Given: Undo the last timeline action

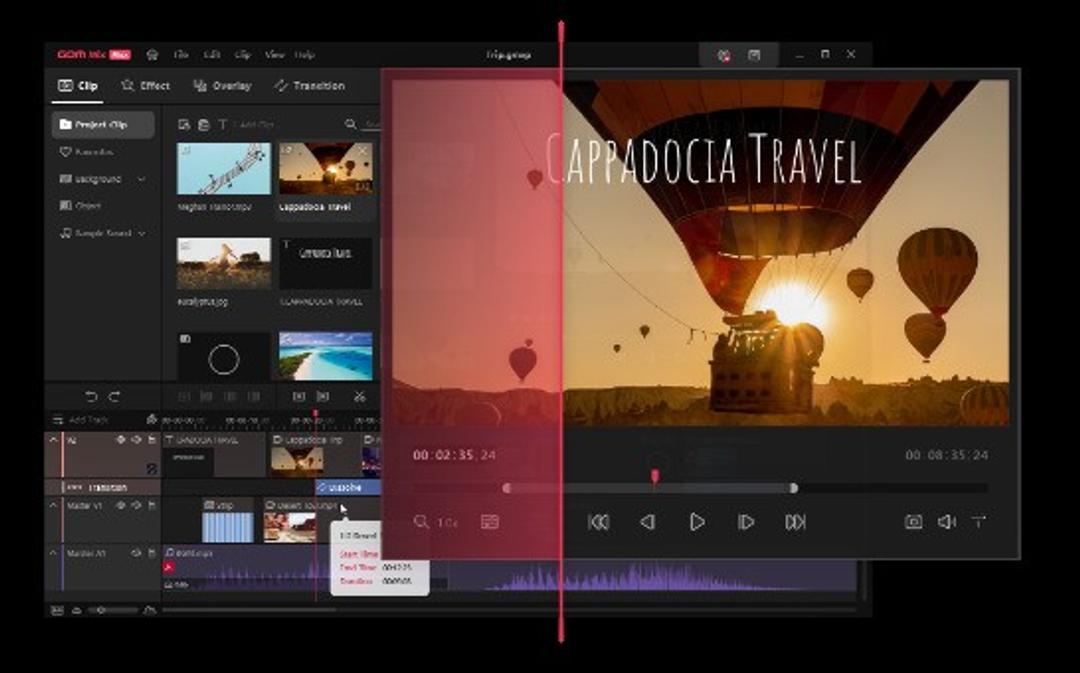Looking at the screenshot, I should pyautogui.click(x=91, y=396).
